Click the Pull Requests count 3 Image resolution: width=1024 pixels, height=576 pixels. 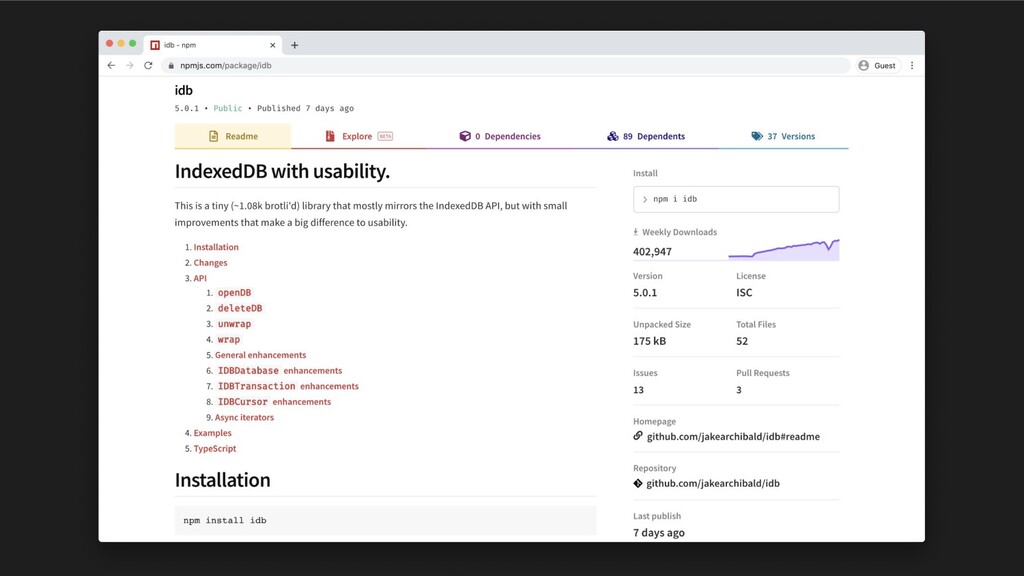[x=739, y=390]
